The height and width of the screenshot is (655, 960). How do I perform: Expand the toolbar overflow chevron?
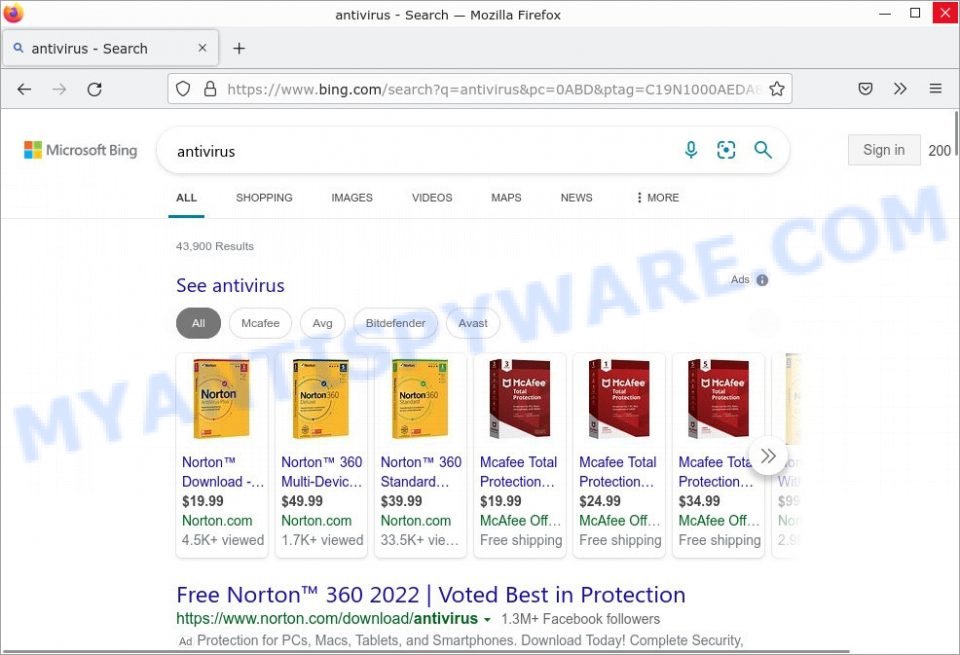click(x=900, y=89)
